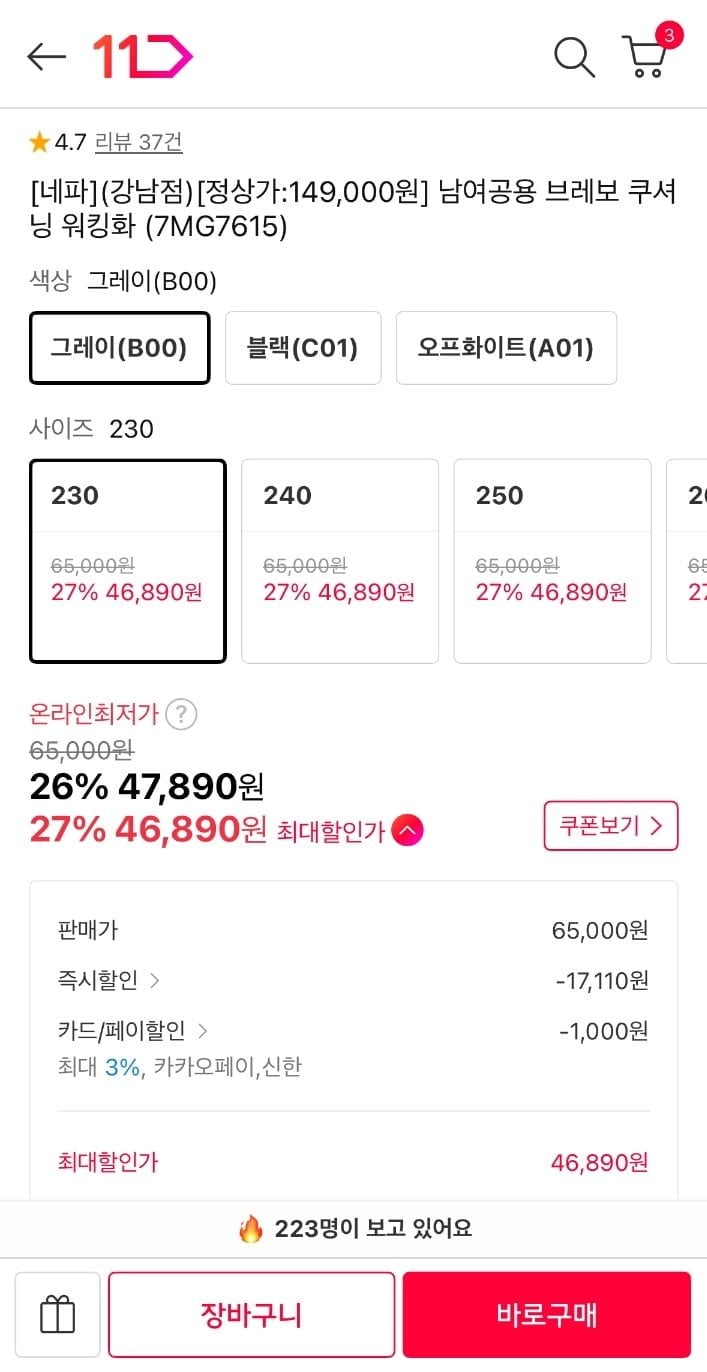Expand 즉시할인 details
The width and height of the screenshot is (707, 1372).
[x=109, y=981]
